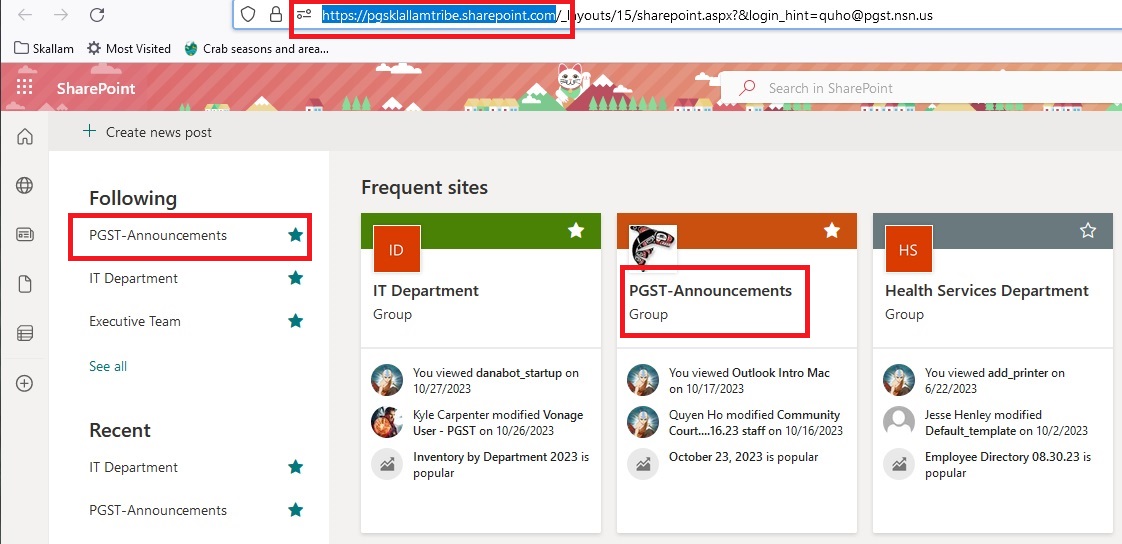Toggle PGST-Announcements star in Recent list
Viewport: 1122px width, 544px height.
pyautogui.click(x=295, y=510)
